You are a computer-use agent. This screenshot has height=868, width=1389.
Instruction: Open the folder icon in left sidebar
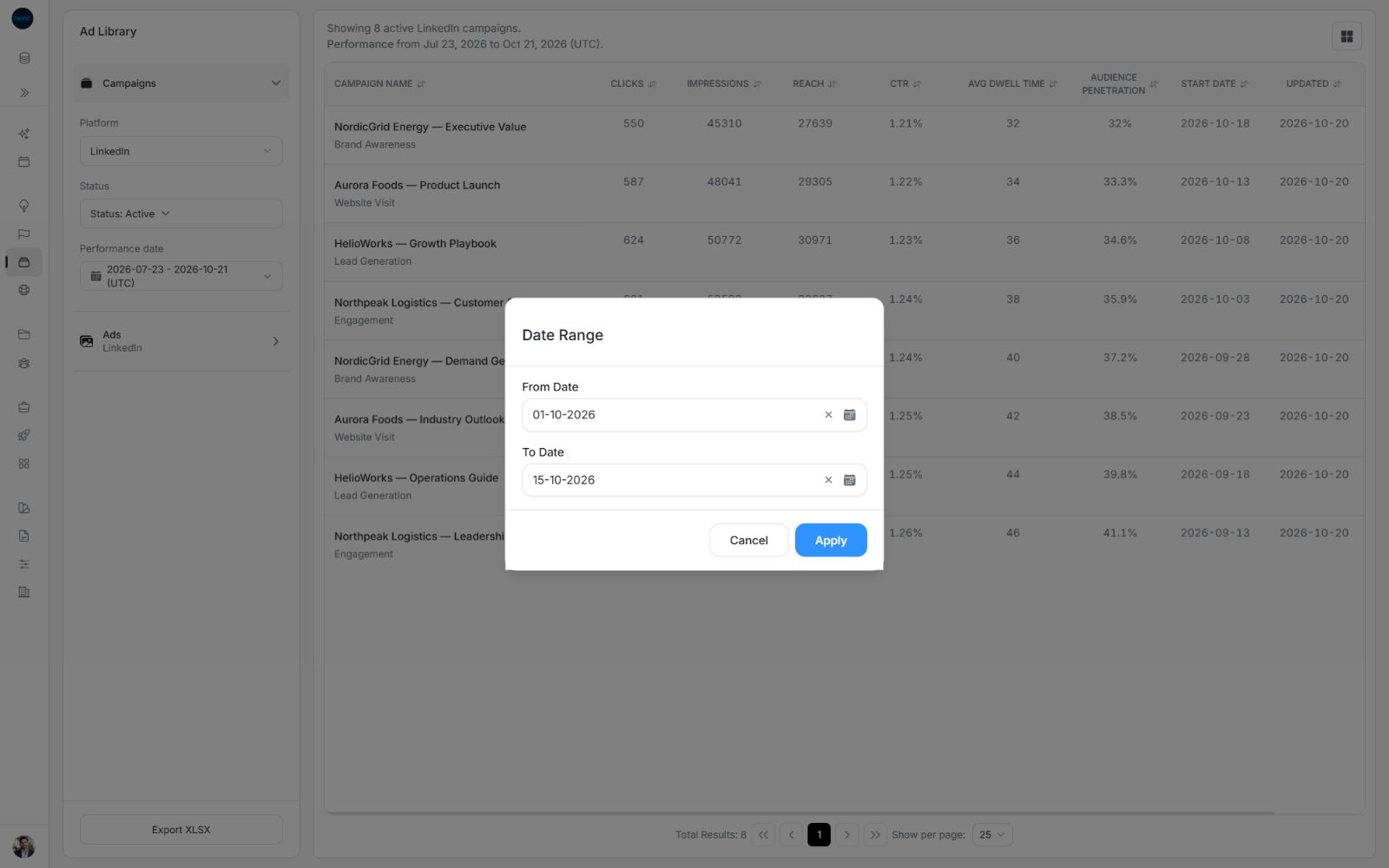pos(24,334)
